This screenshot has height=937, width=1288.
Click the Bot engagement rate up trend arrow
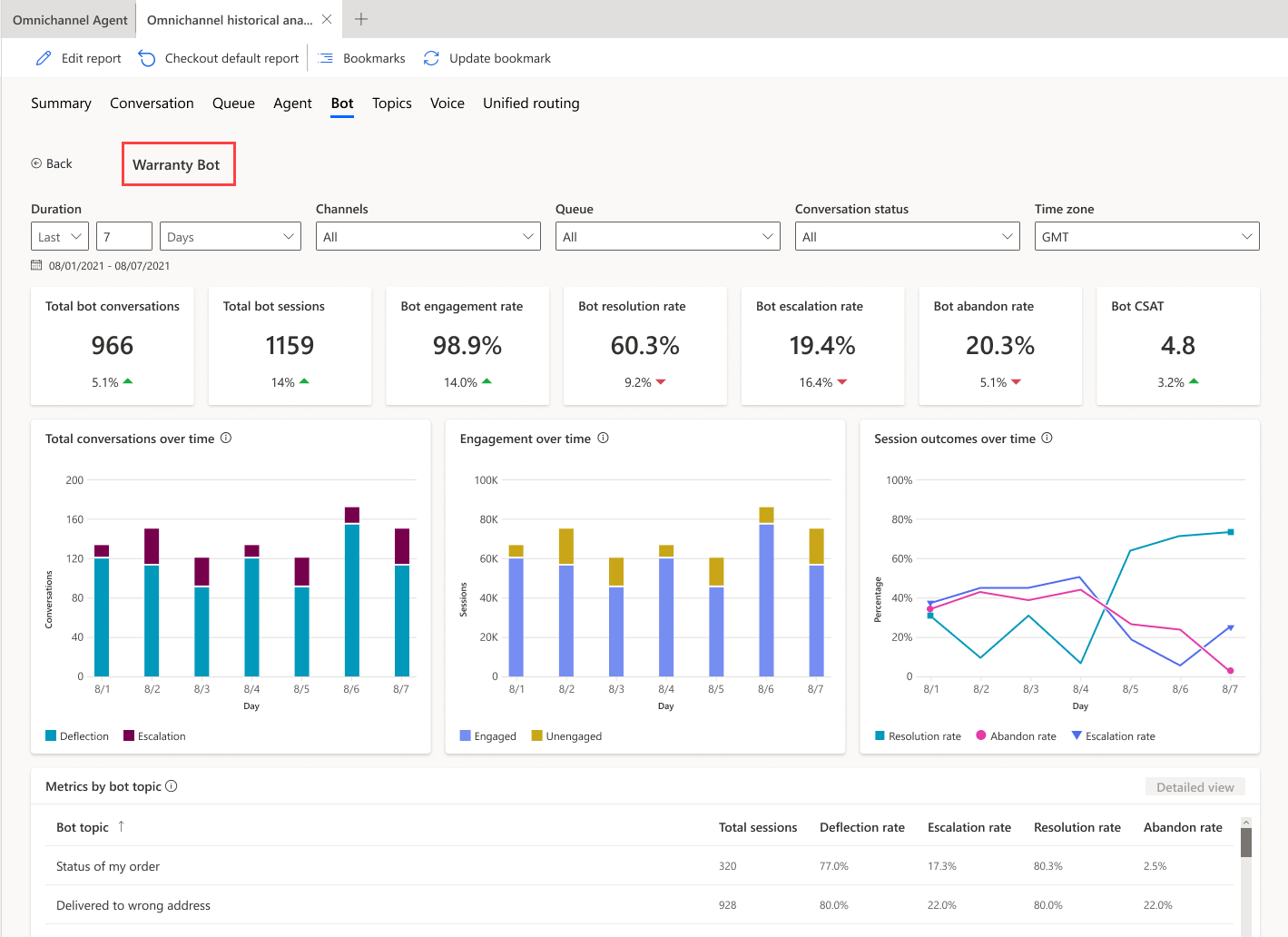click(x=487, y=381)
